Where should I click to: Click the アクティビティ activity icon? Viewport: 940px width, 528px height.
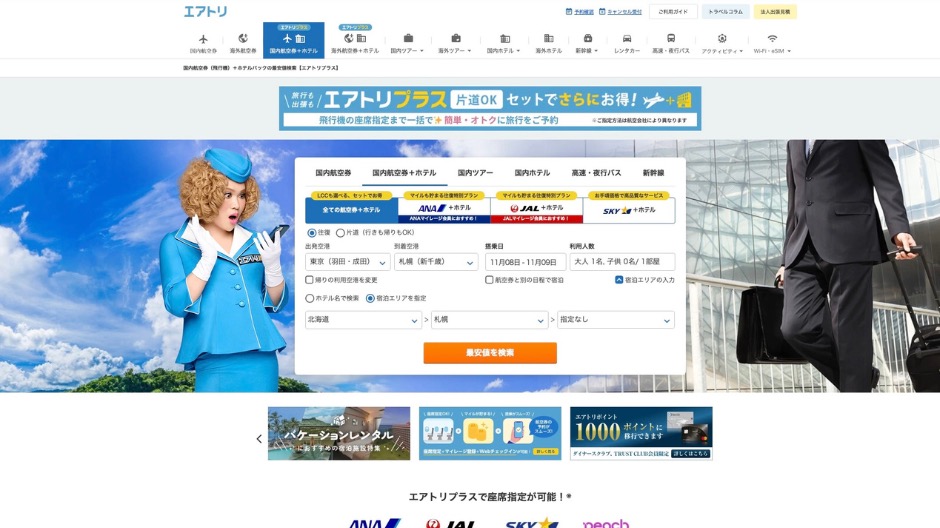[x=721, y=39]
